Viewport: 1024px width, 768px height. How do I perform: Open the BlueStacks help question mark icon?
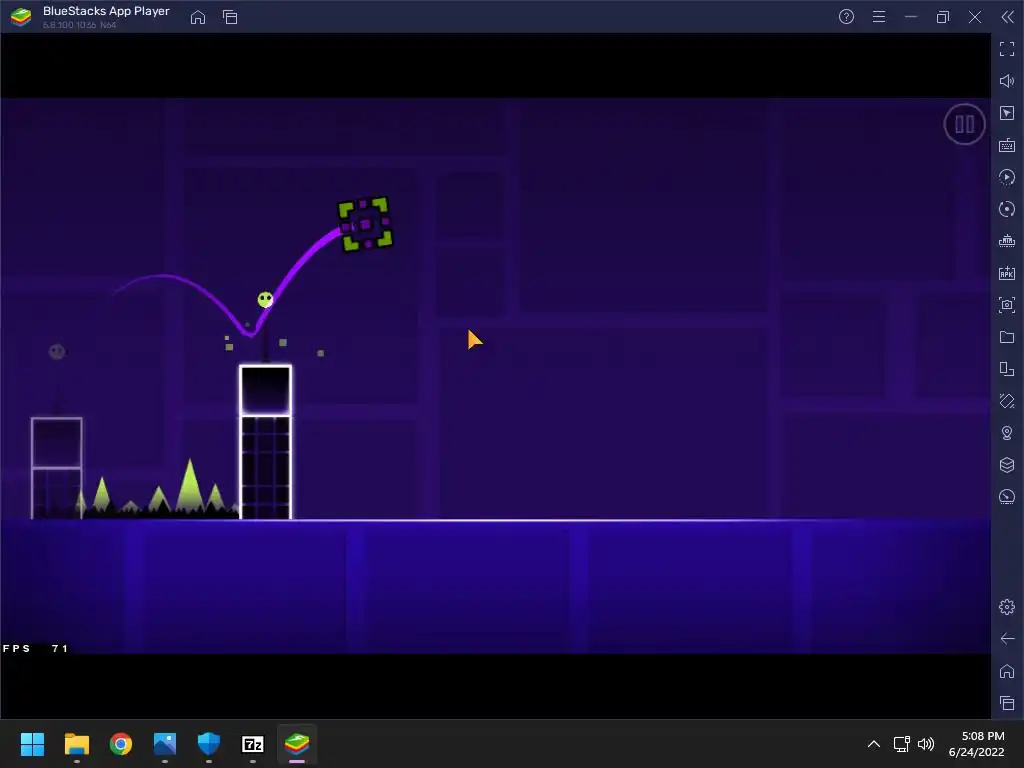(846, 17)
